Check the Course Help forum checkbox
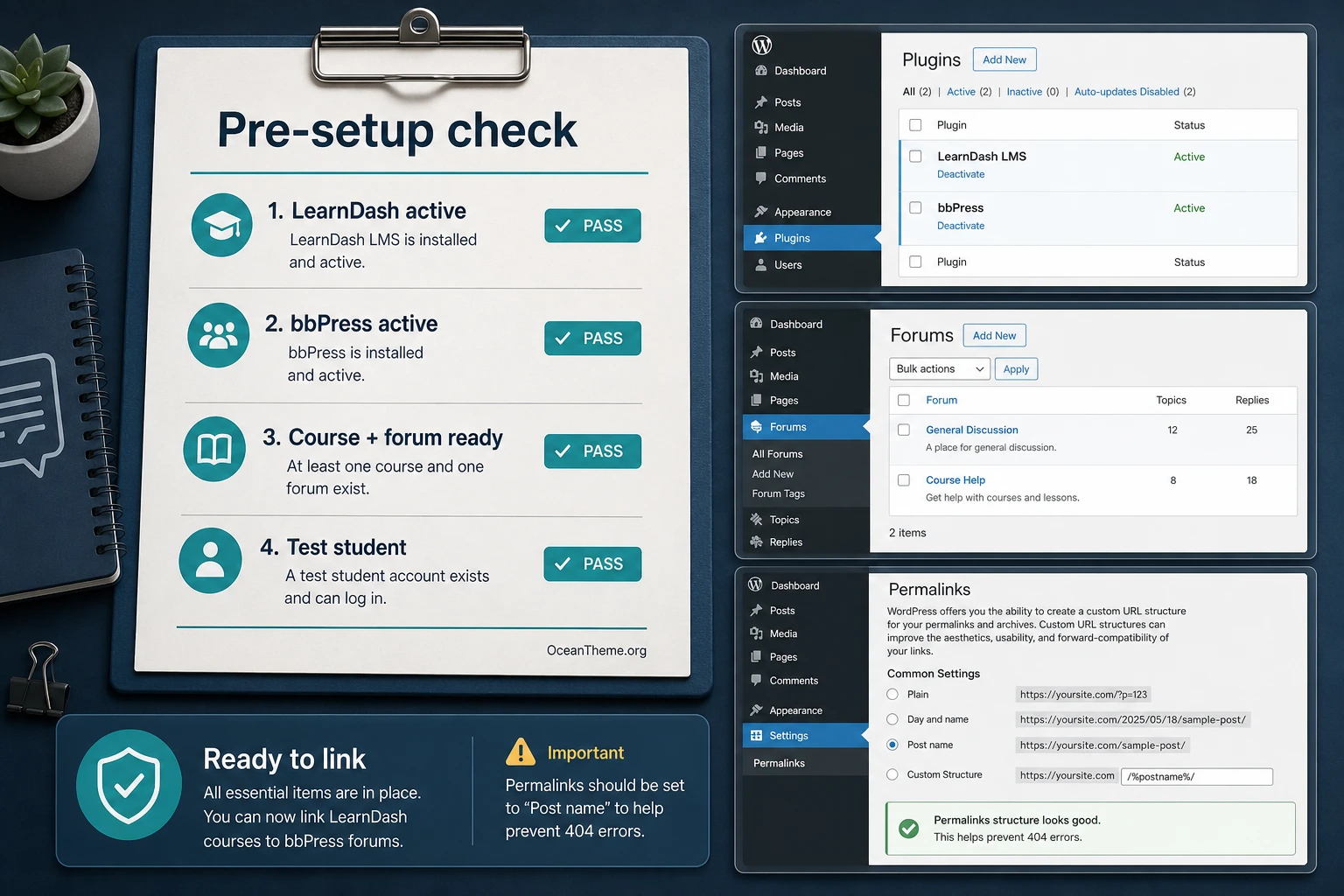 click(904, 480)
